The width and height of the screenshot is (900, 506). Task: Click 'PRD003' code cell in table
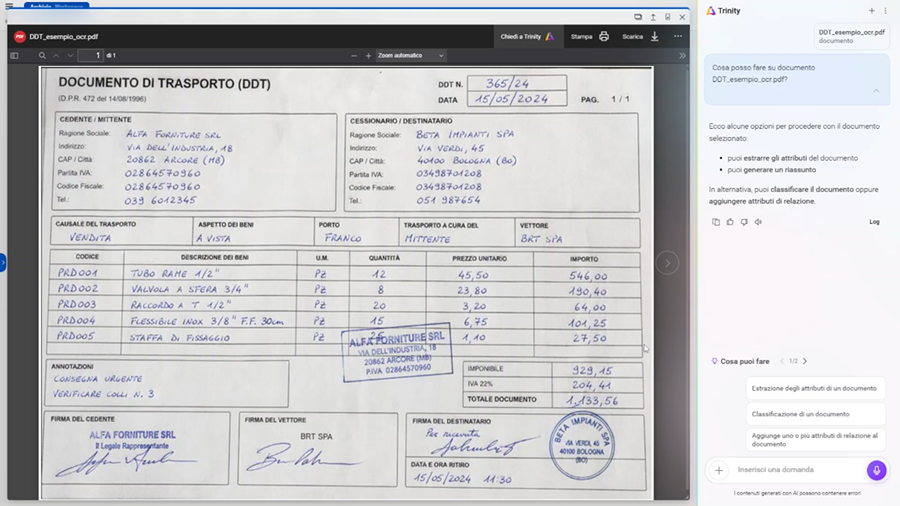pyautogui.click(x=77, y=305)
